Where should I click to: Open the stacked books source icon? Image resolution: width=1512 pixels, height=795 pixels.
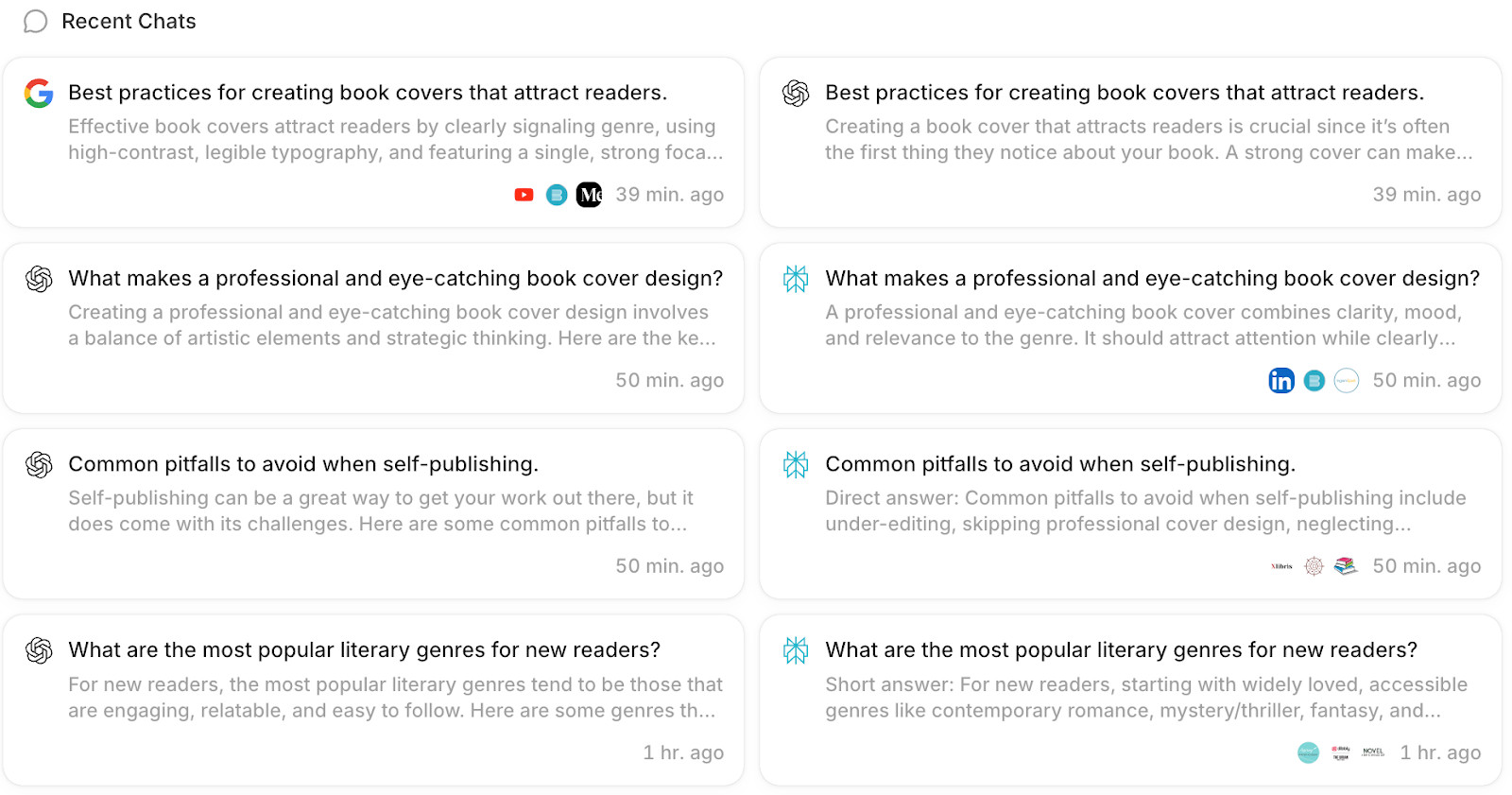coord(1346,566)
